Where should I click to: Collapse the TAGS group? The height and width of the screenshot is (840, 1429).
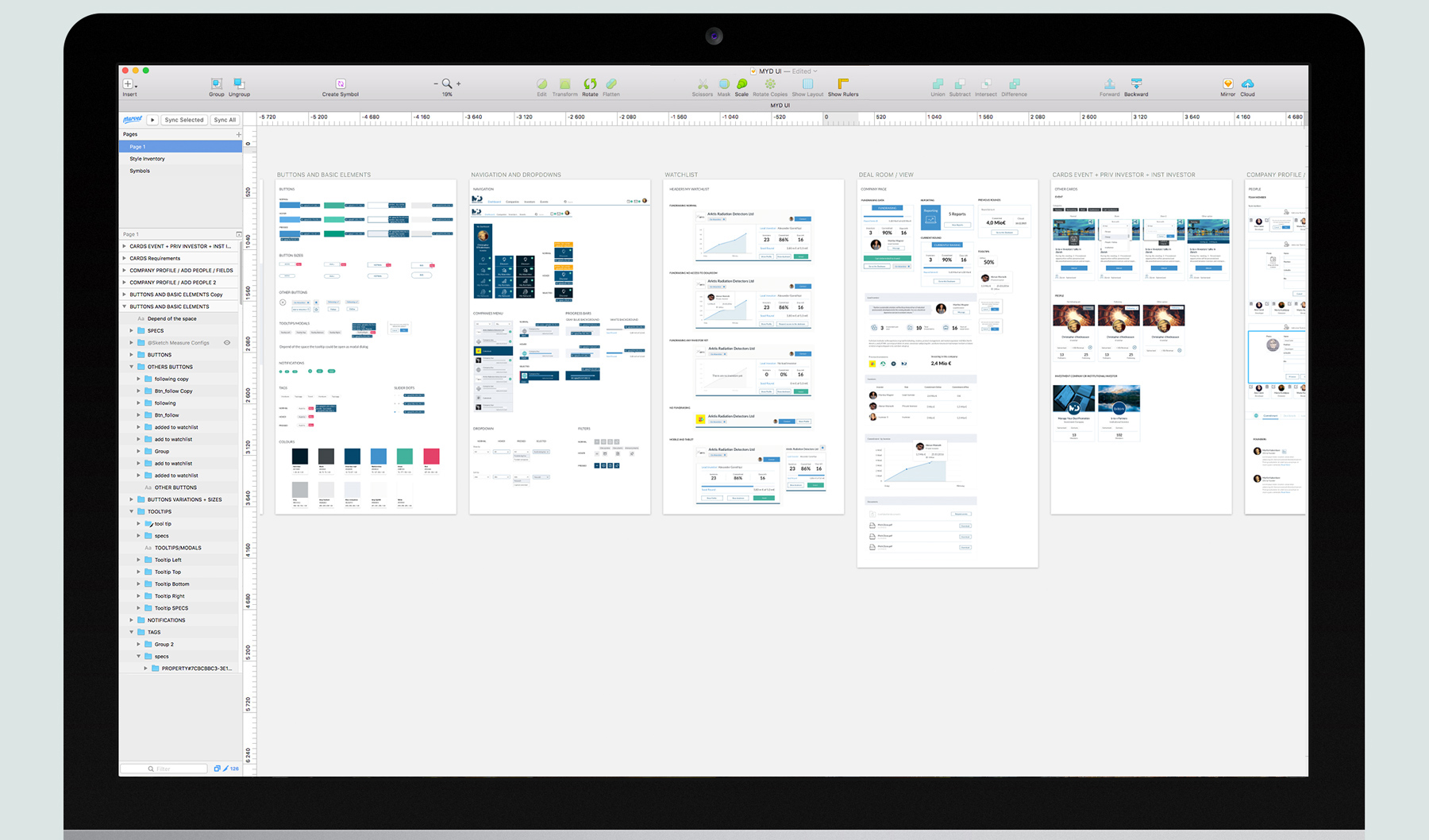point(132,632)
